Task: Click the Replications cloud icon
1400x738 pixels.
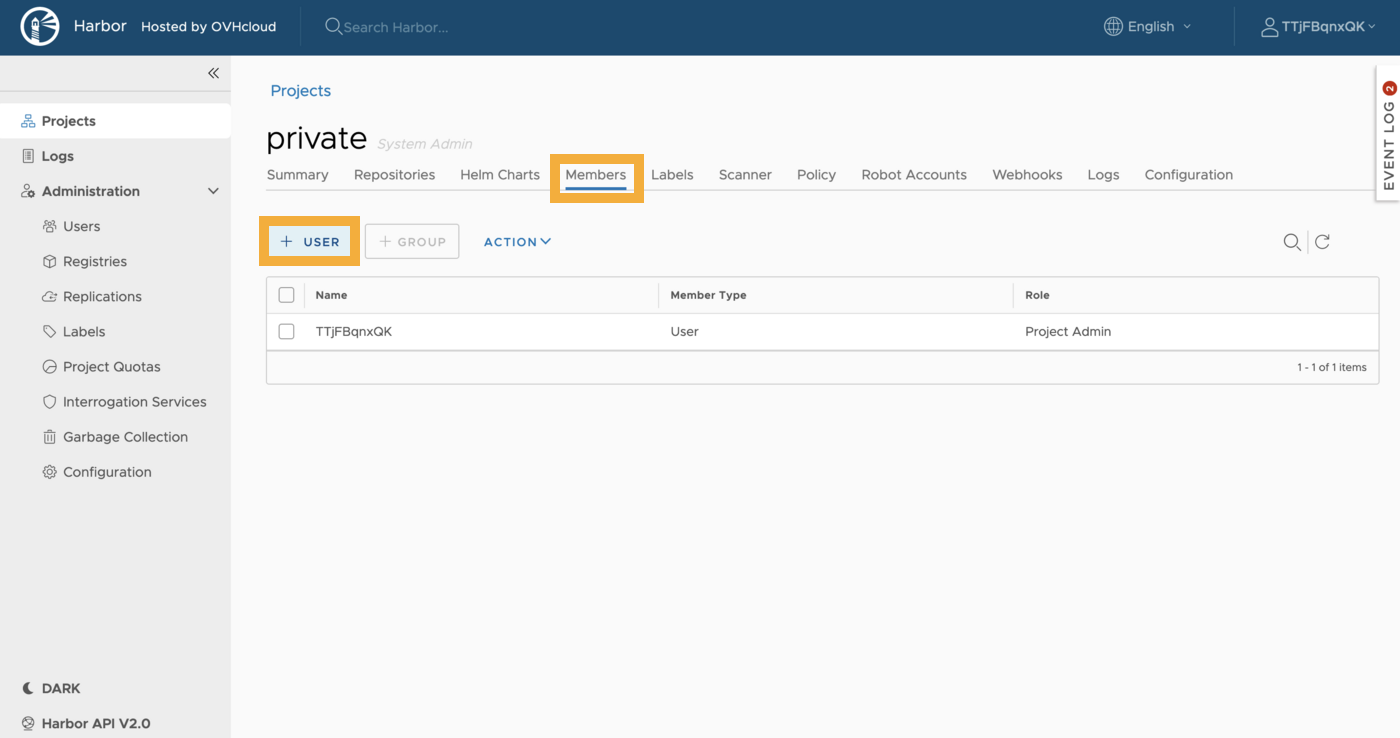Action: click(49, 296)
